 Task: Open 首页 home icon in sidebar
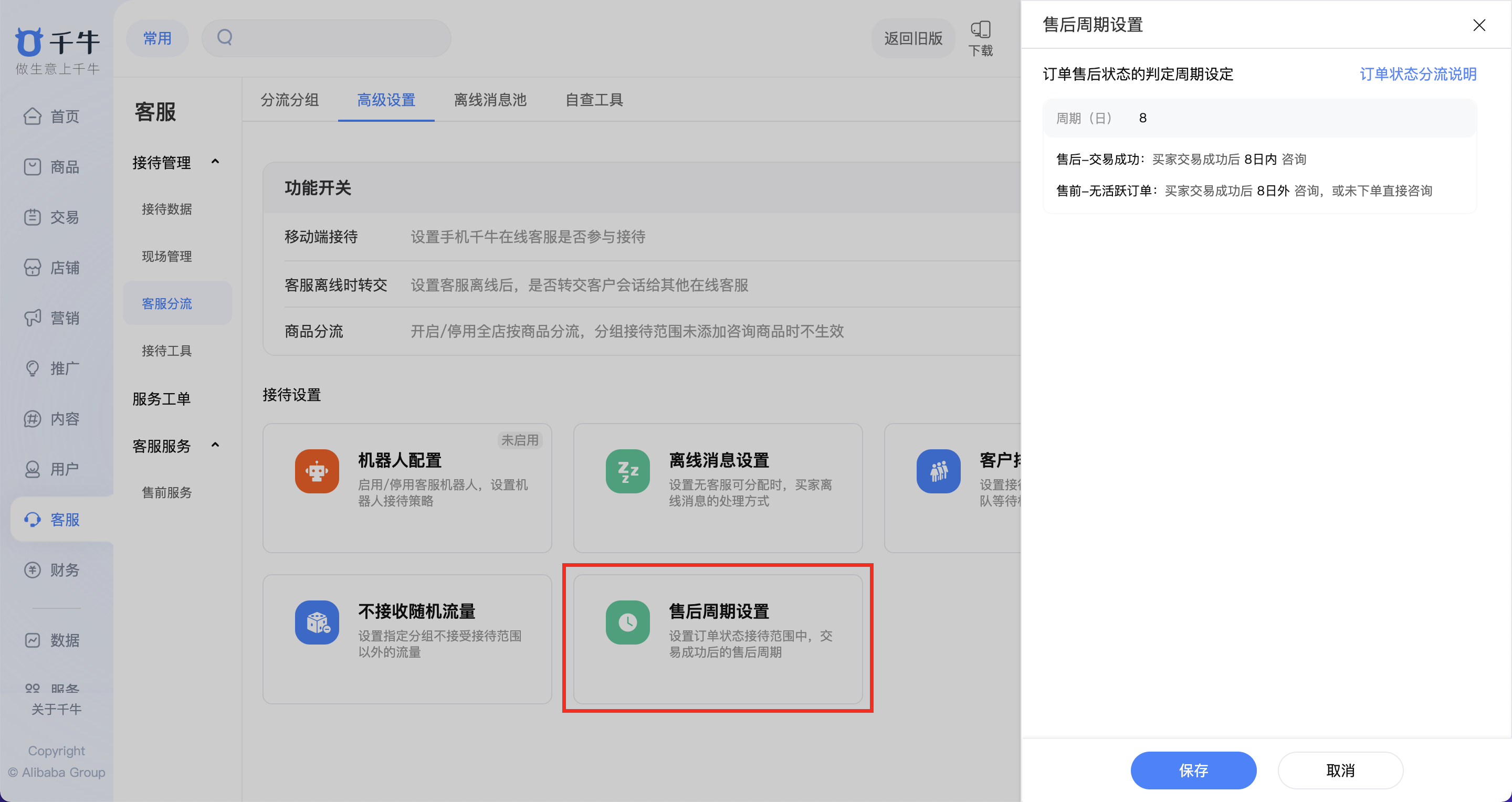32,116
